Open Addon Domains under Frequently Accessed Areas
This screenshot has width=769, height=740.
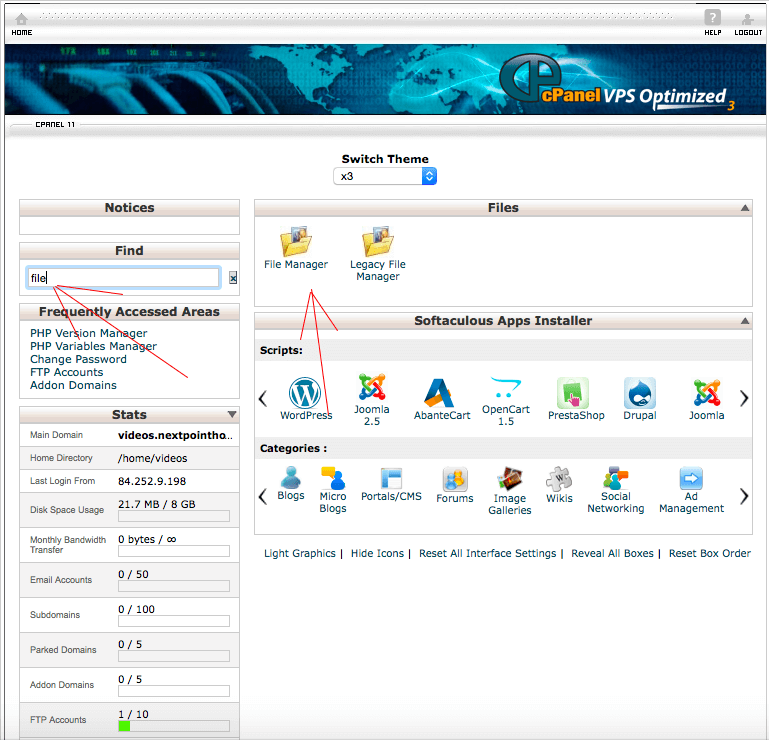(73, 385)
